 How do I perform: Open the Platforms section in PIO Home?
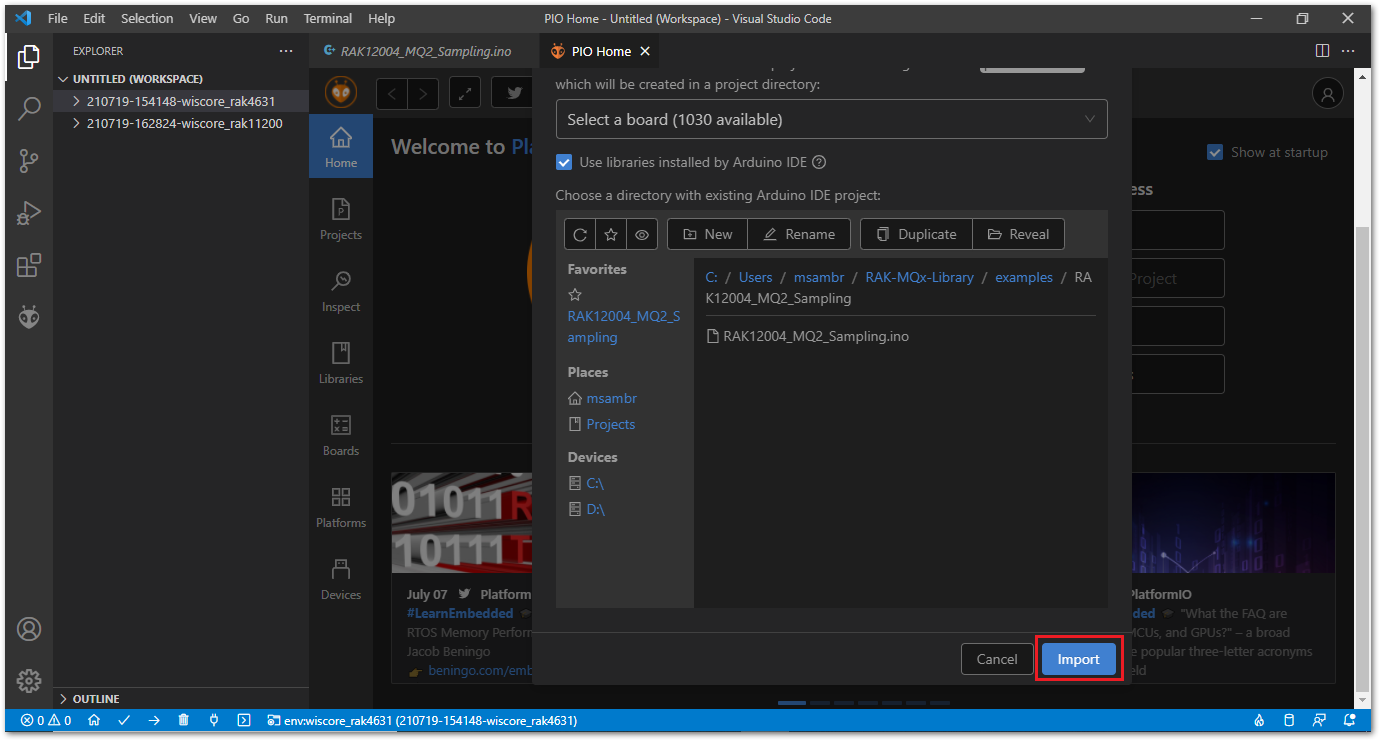click(341, 506)
